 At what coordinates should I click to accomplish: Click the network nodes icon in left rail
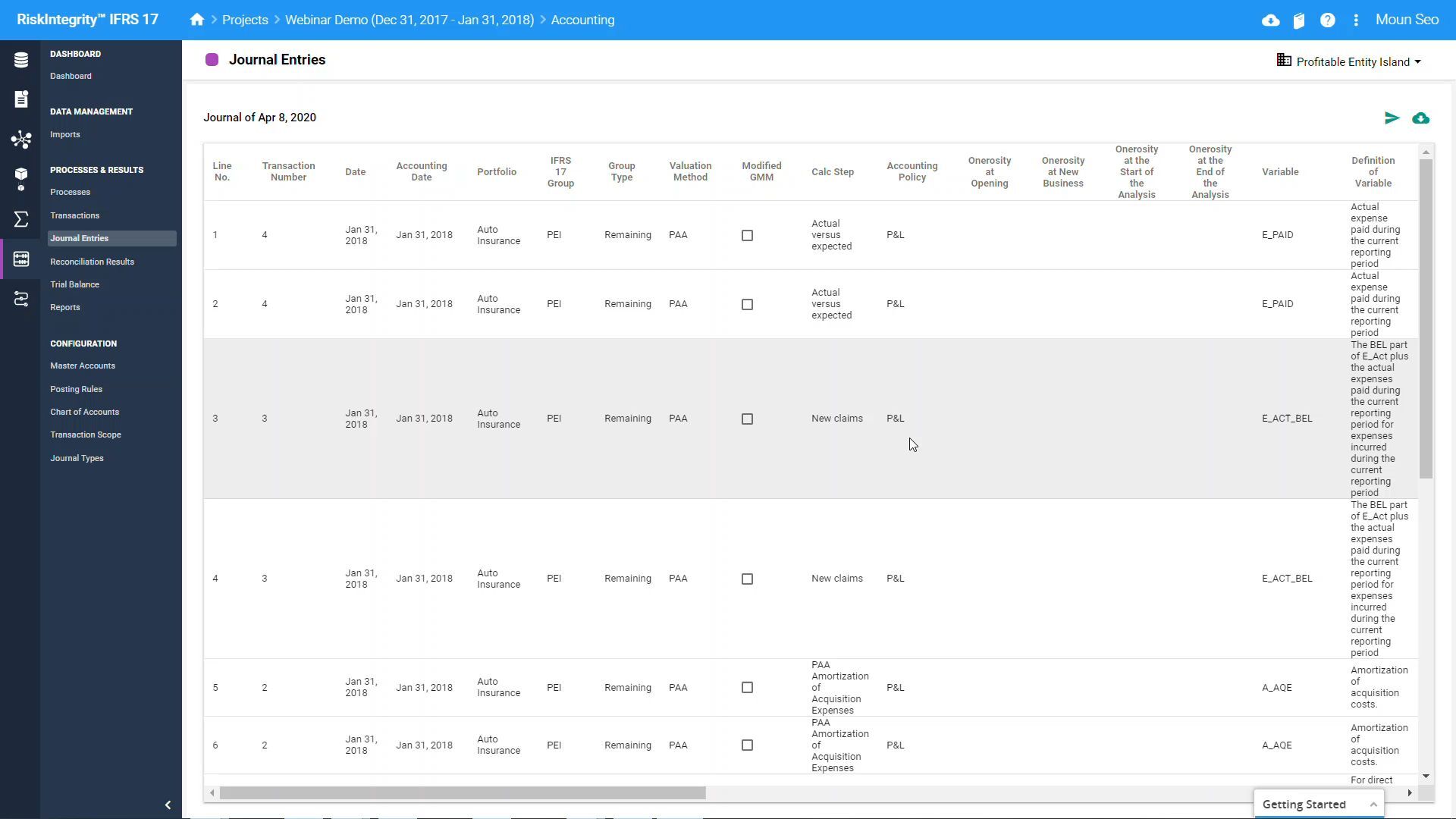21,140
